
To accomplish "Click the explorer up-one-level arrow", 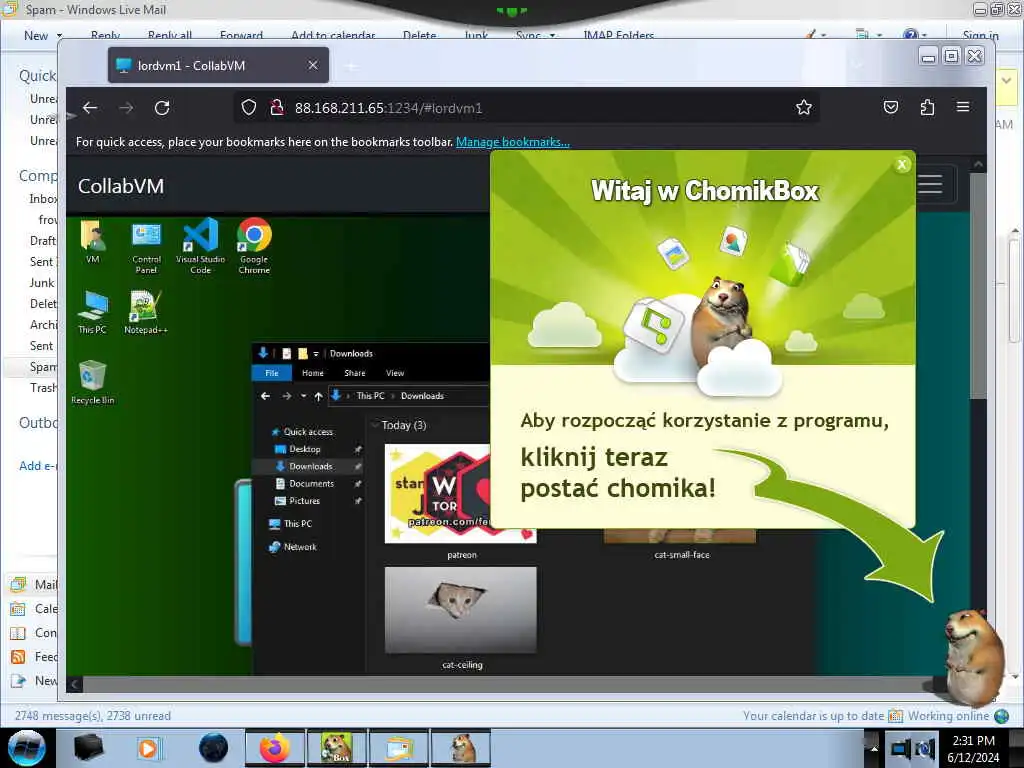I will [318, 396].
